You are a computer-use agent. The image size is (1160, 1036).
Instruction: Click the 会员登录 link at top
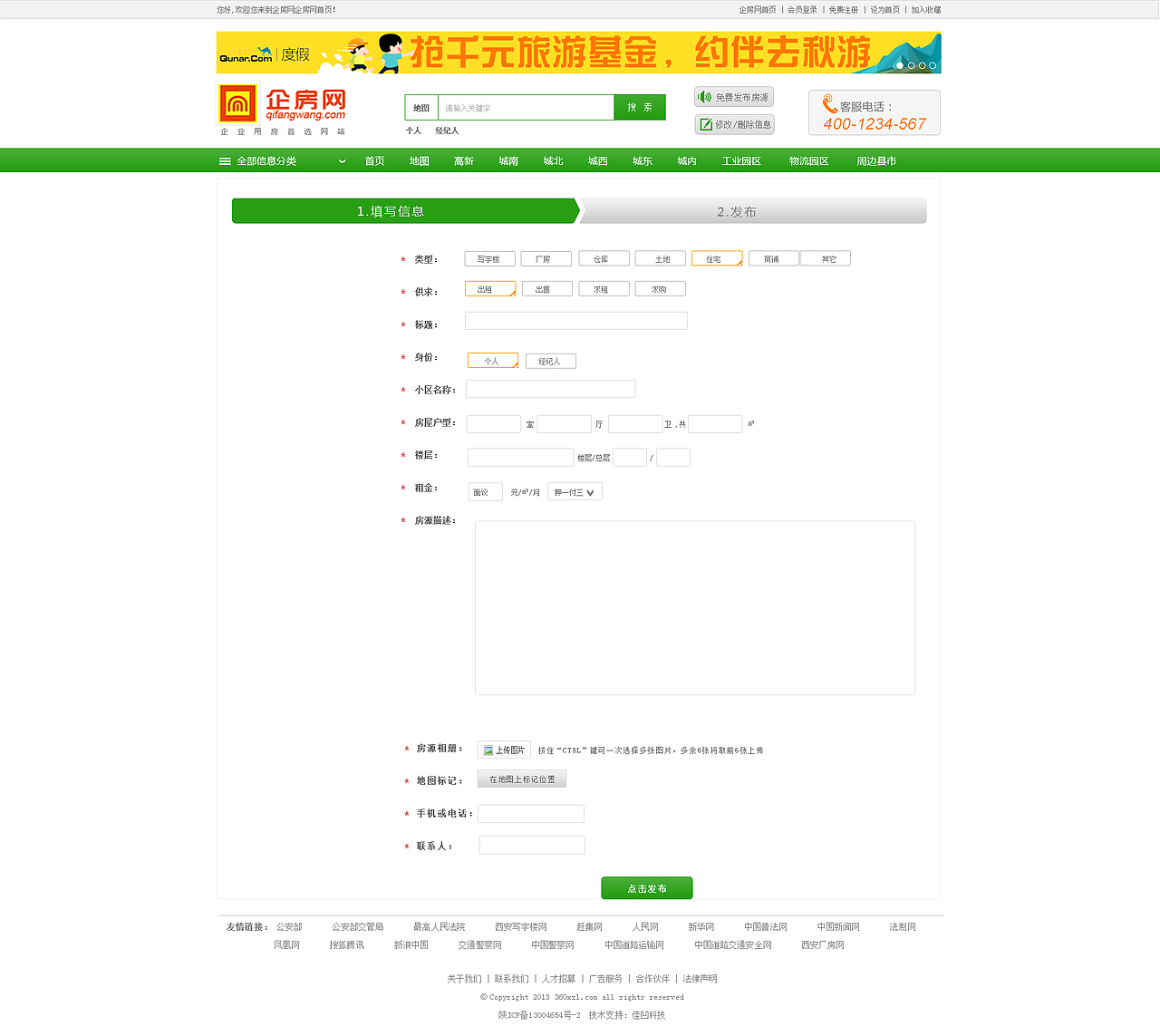(802, 10)
